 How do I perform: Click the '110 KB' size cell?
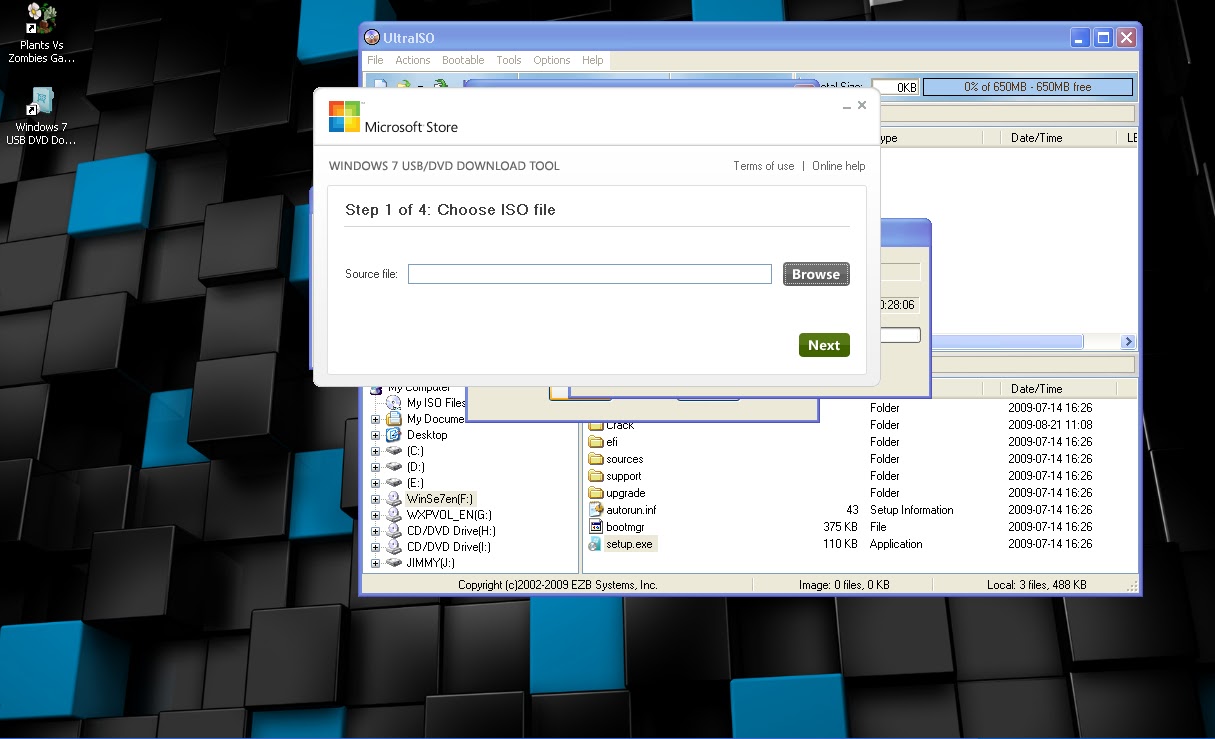click(840, 544)
